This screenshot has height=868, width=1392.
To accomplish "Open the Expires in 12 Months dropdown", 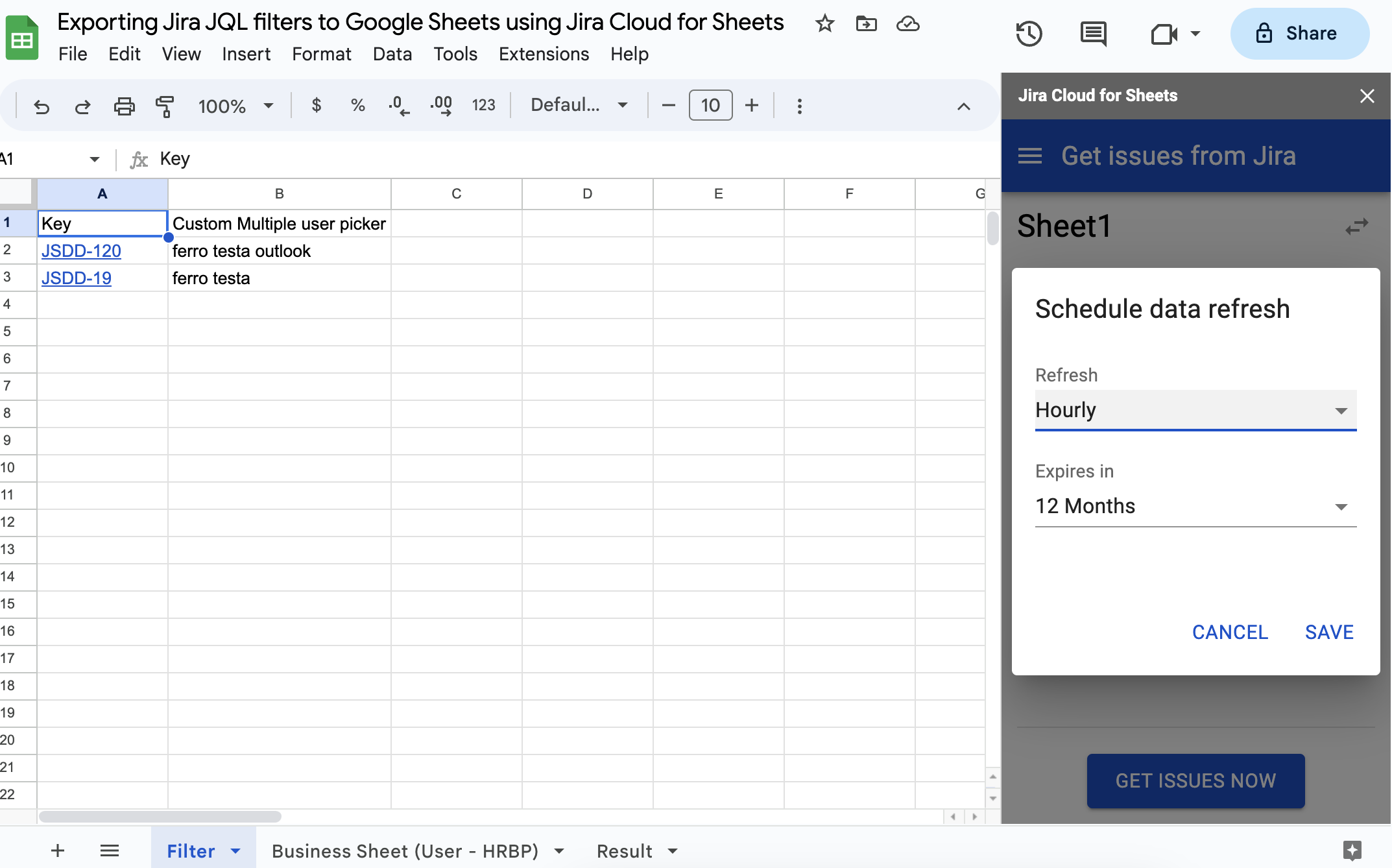I will [1195, 506].
